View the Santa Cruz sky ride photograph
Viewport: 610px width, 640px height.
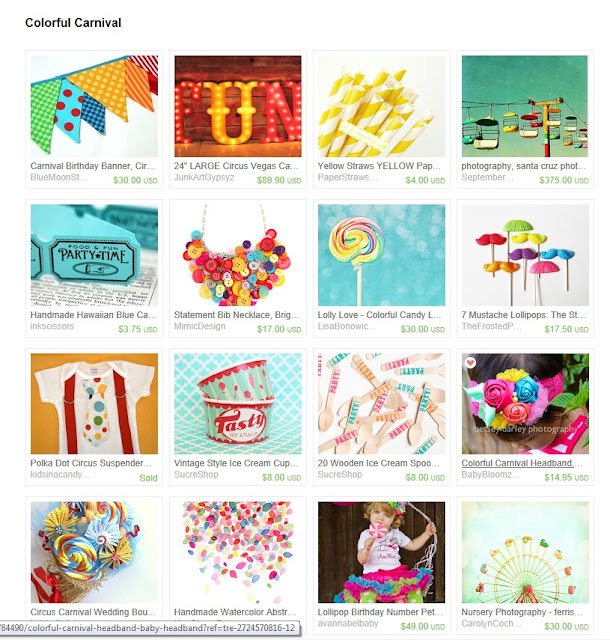[x=525, y=106]
